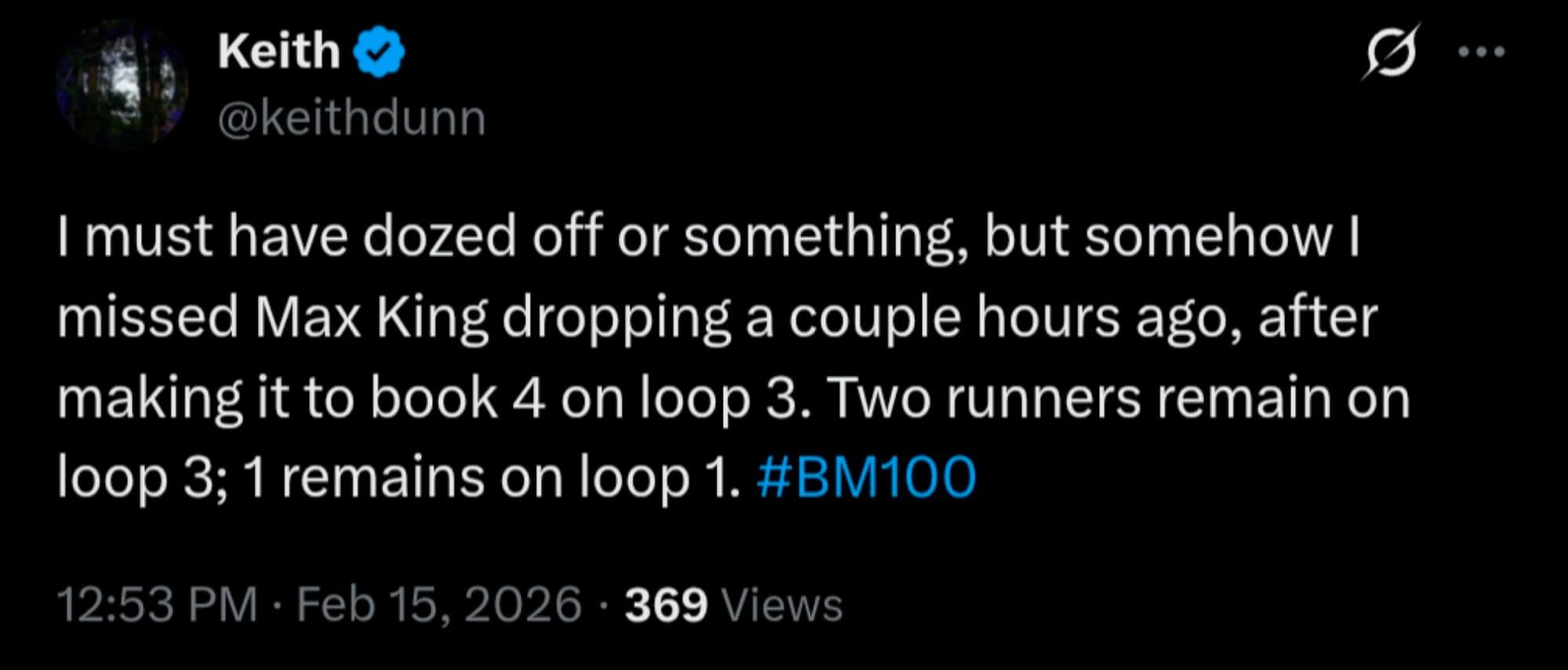
Task: Click the words "but somehow I"
Action: pos(1171,237)
